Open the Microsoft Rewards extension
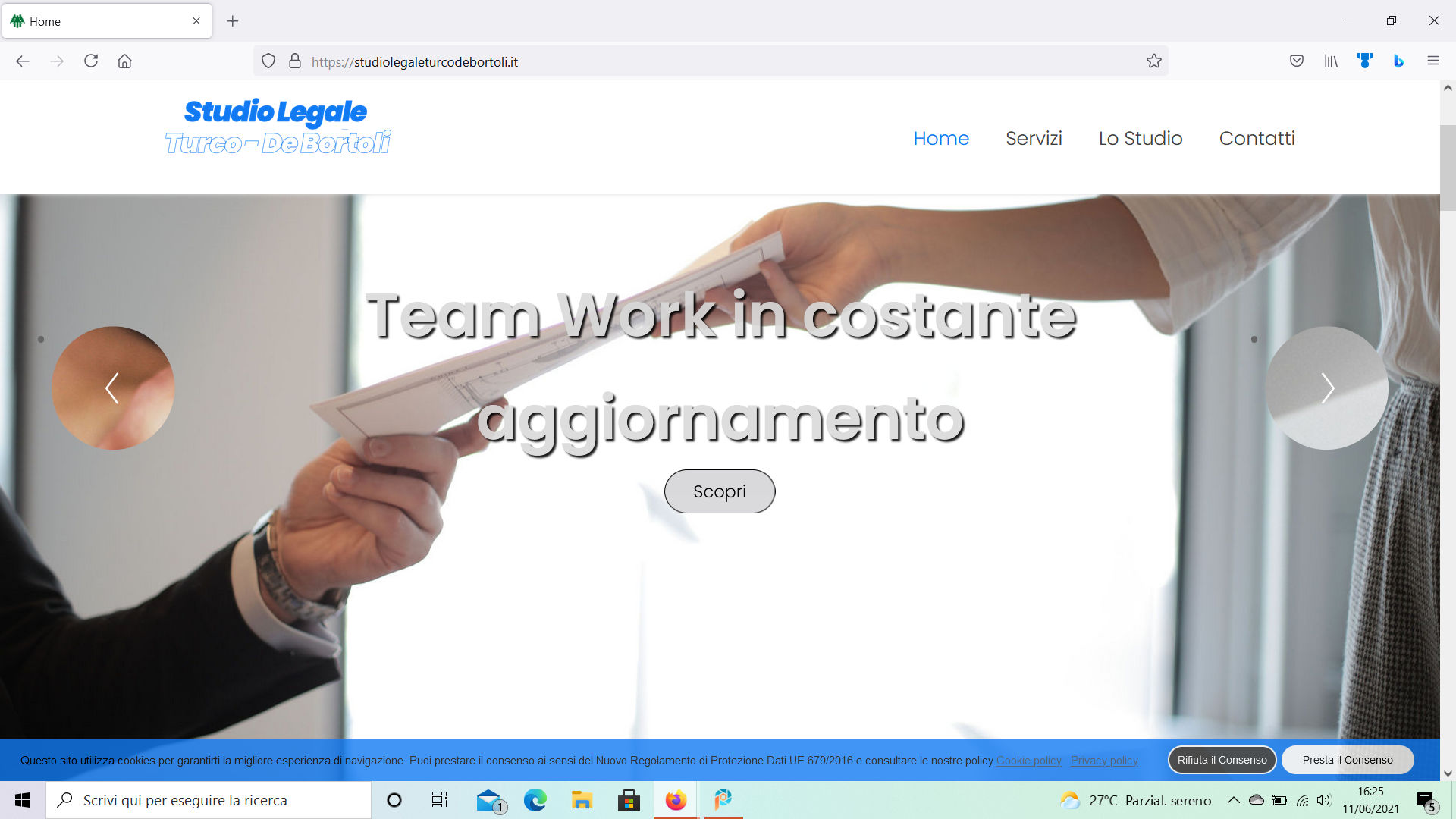1456x819 pixels. (1364, 61)
